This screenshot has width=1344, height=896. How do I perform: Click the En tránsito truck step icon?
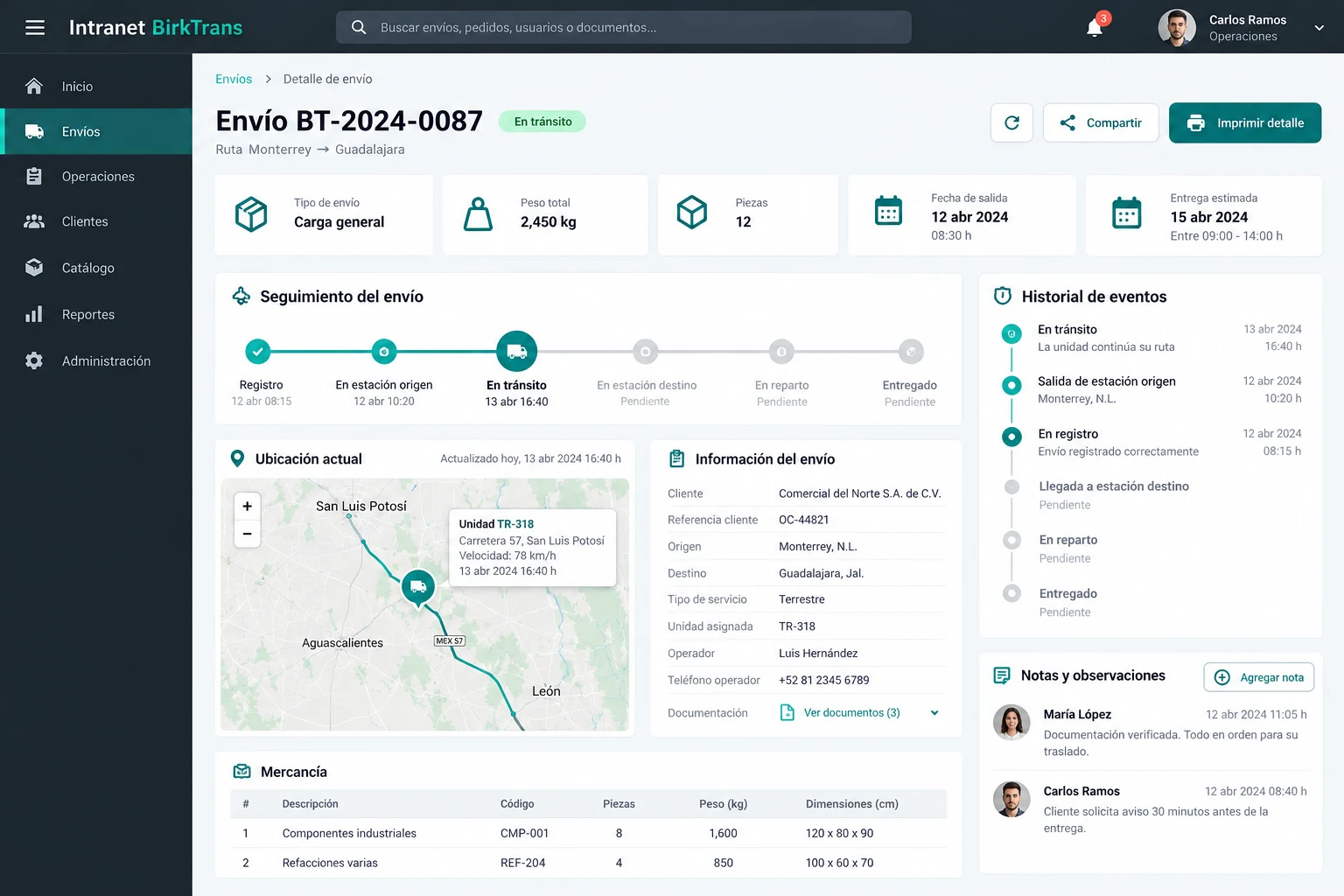point(517,352)
